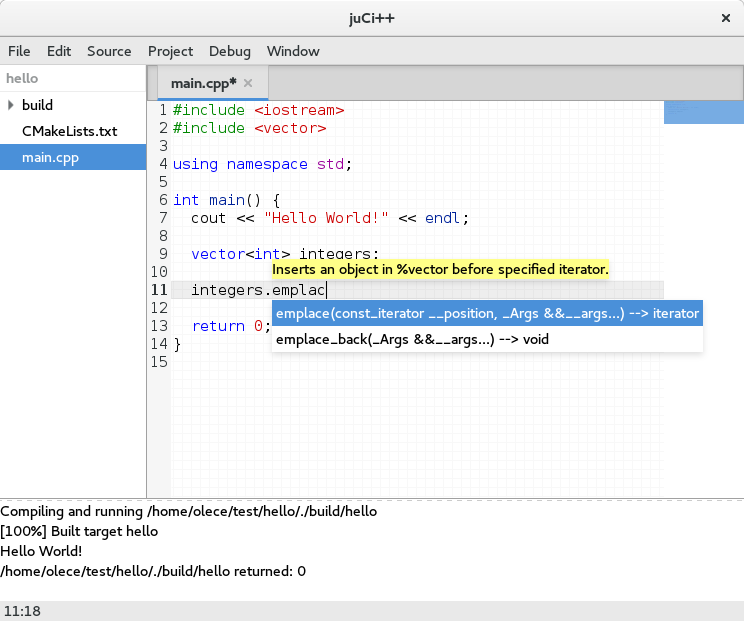Close the juCi++ window
Screen dimensions: 744x621
(725, 18)
